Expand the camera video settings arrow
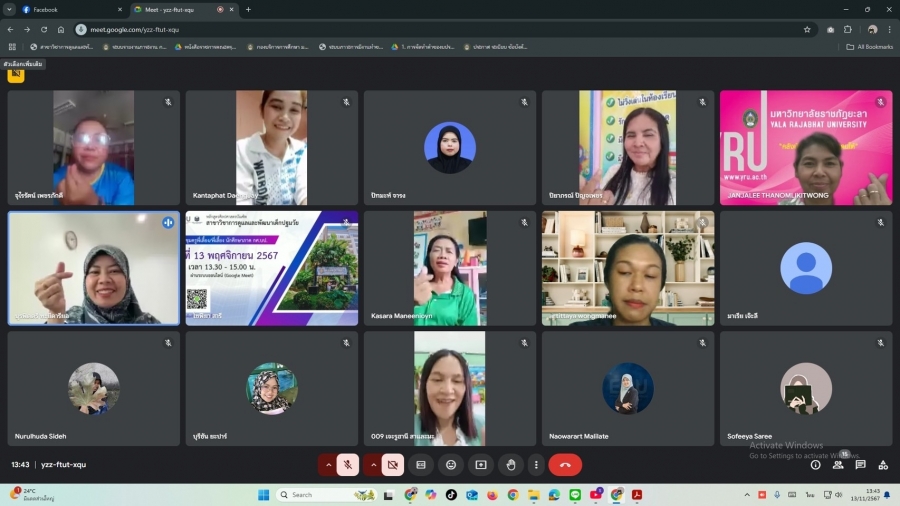 (373, 465)
